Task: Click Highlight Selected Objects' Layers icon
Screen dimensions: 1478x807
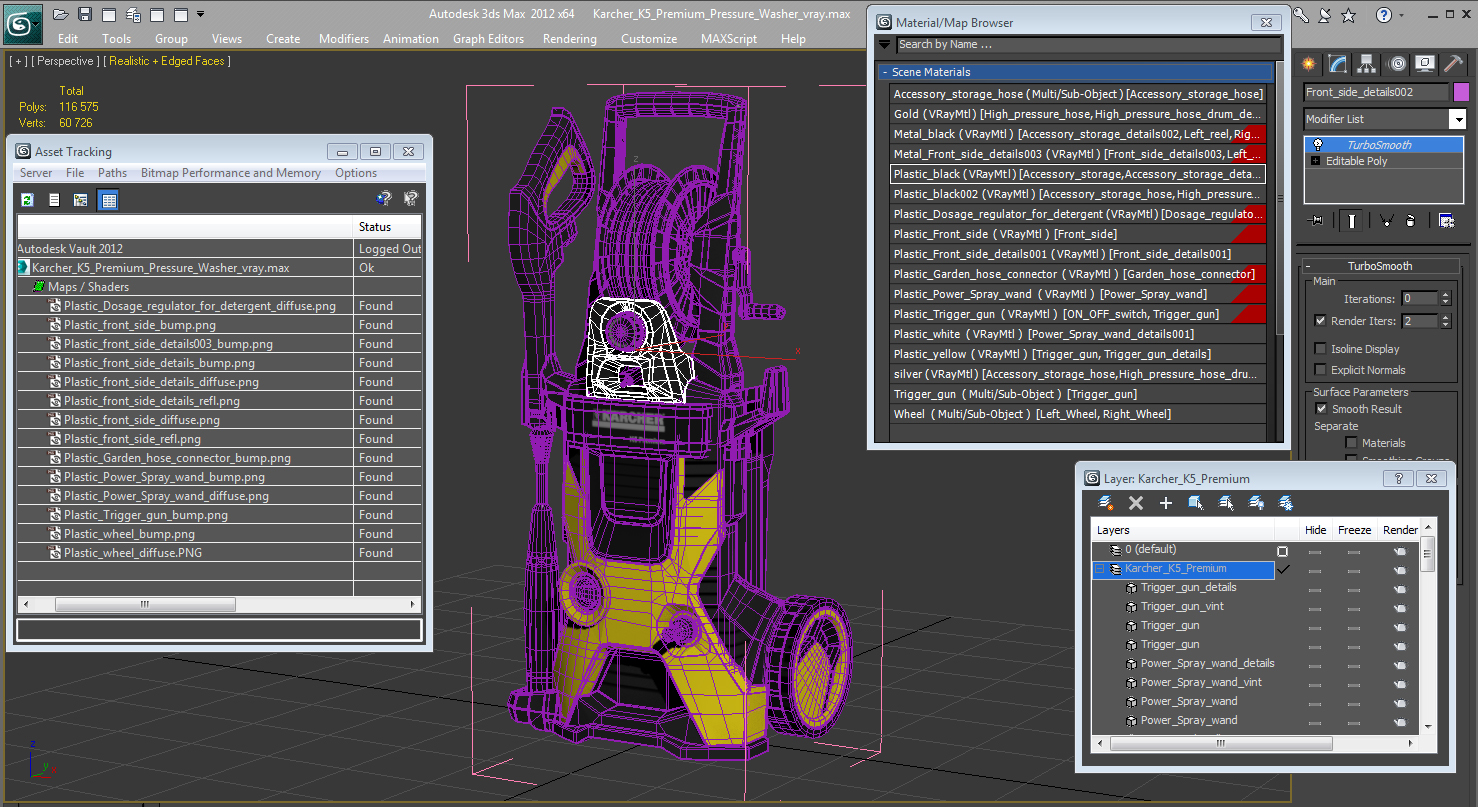Action: coord(1225,503)
